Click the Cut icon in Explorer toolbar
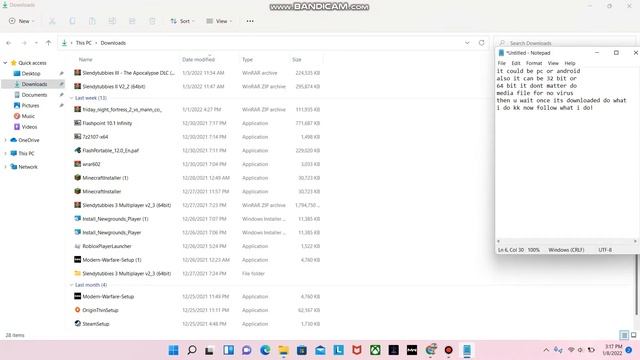 pos(52,21)
